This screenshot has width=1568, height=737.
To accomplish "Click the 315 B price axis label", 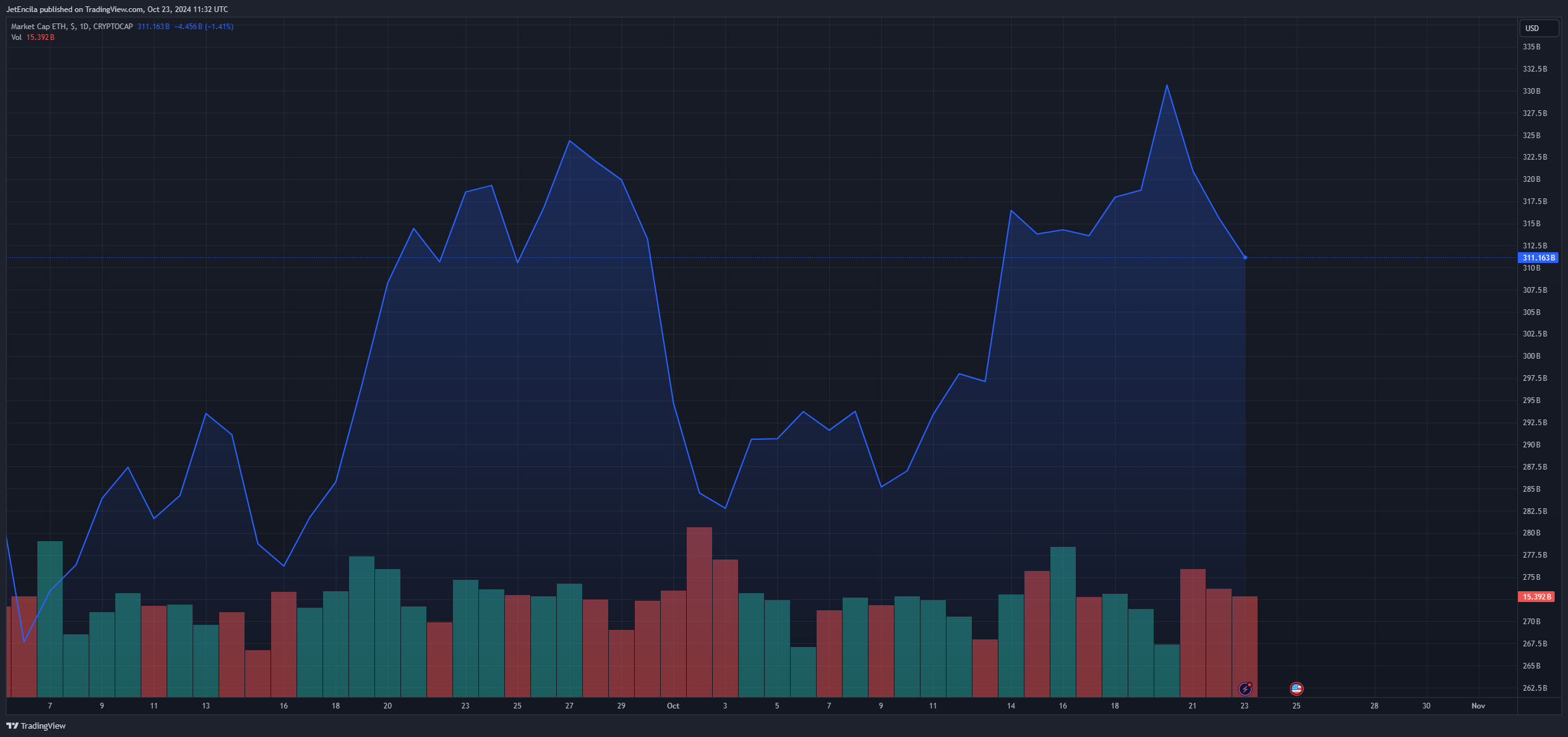I will point(1531,224).
